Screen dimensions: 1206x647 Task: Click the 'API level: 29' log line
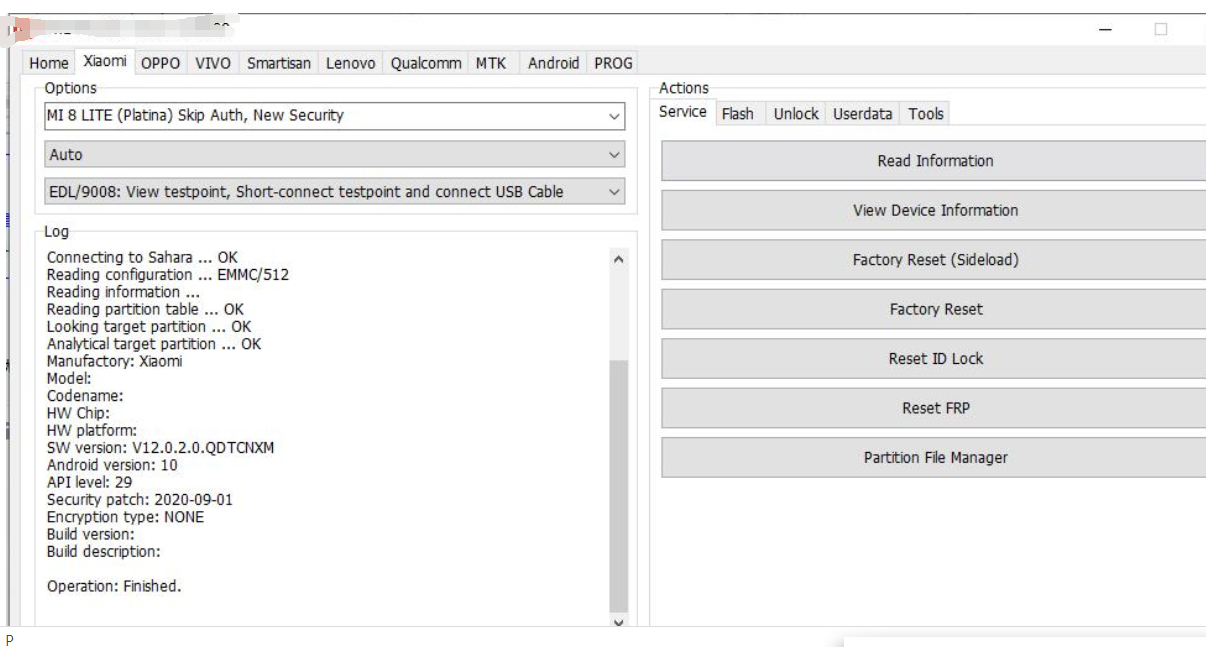(x=89, y=482)
